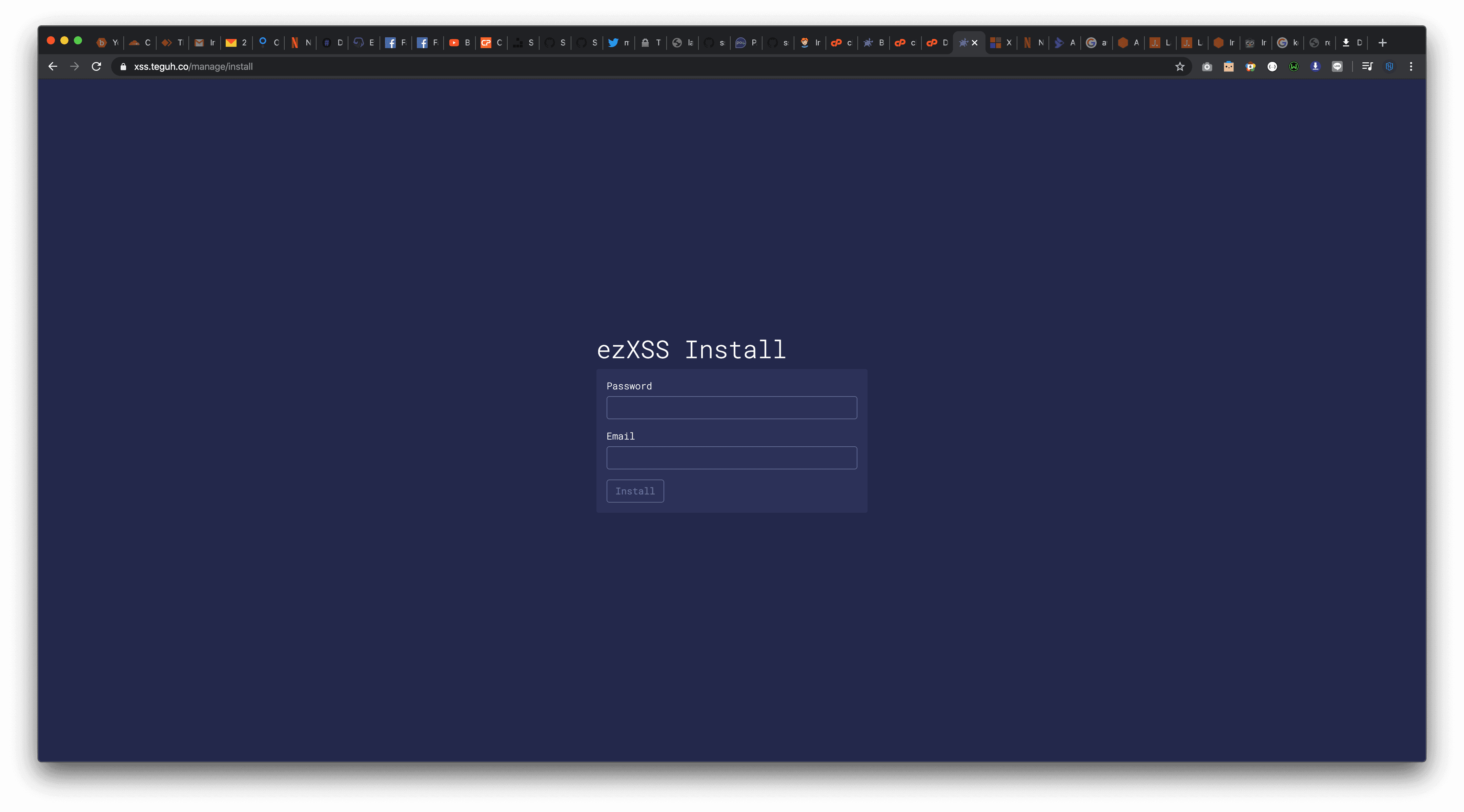This screenshot has width=1464, height=812.
Task: Go back to the previous page
Action: pyautogui.click(x=53, y=66)
